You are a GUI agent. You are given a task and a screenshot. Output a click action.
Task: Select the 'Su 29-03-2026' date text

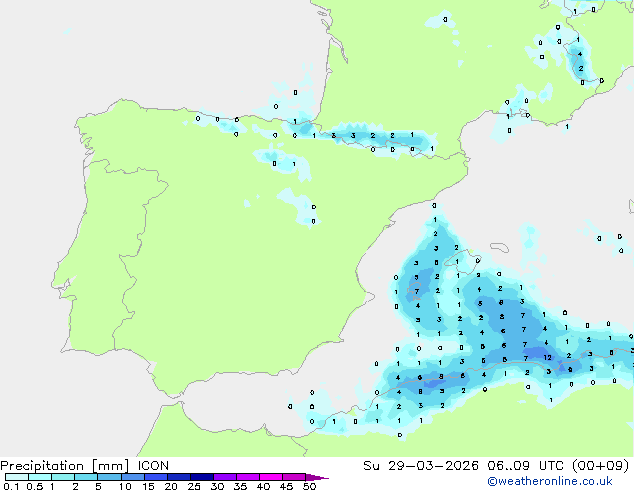421,466
